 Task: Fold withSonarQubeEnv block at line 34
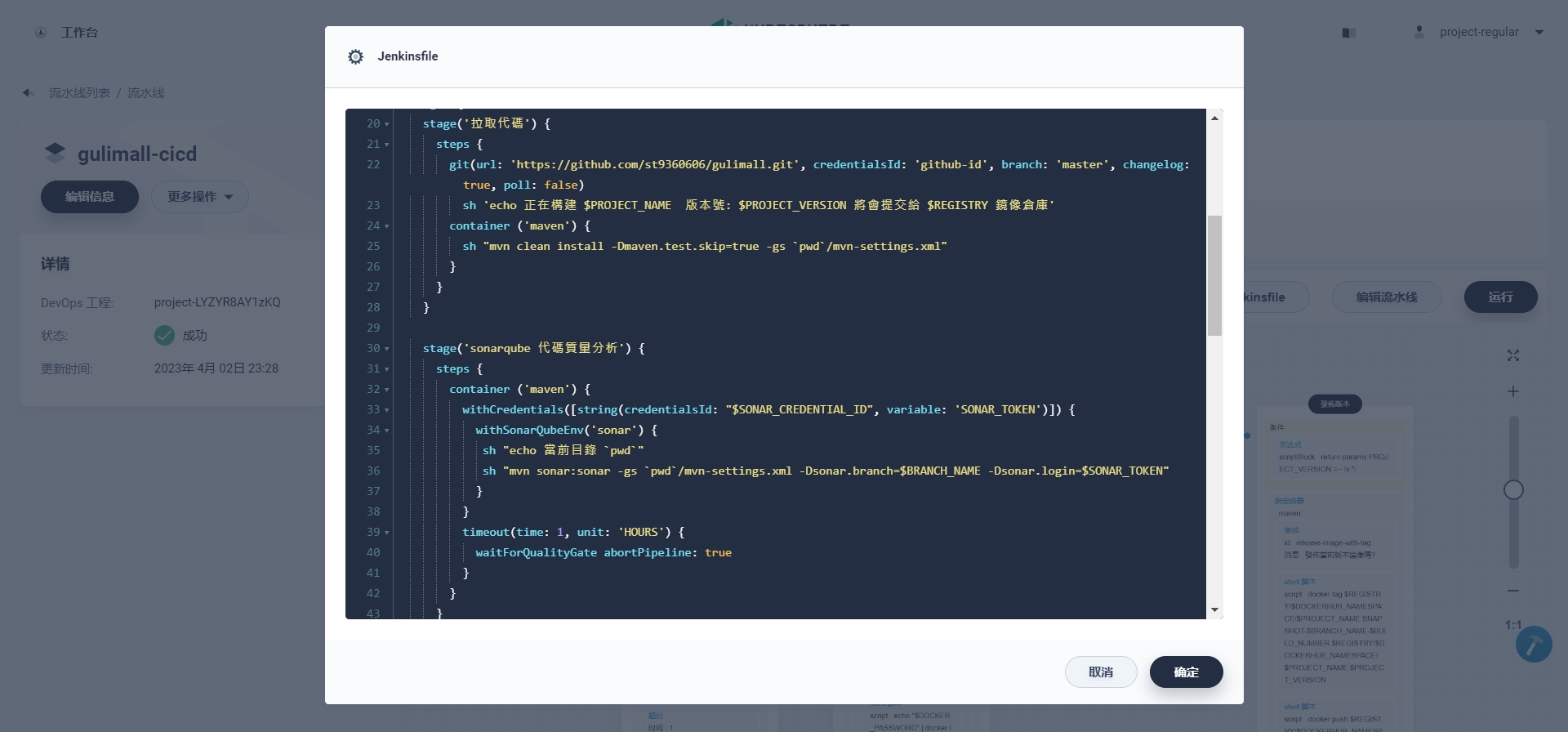[x=386, y=431]
